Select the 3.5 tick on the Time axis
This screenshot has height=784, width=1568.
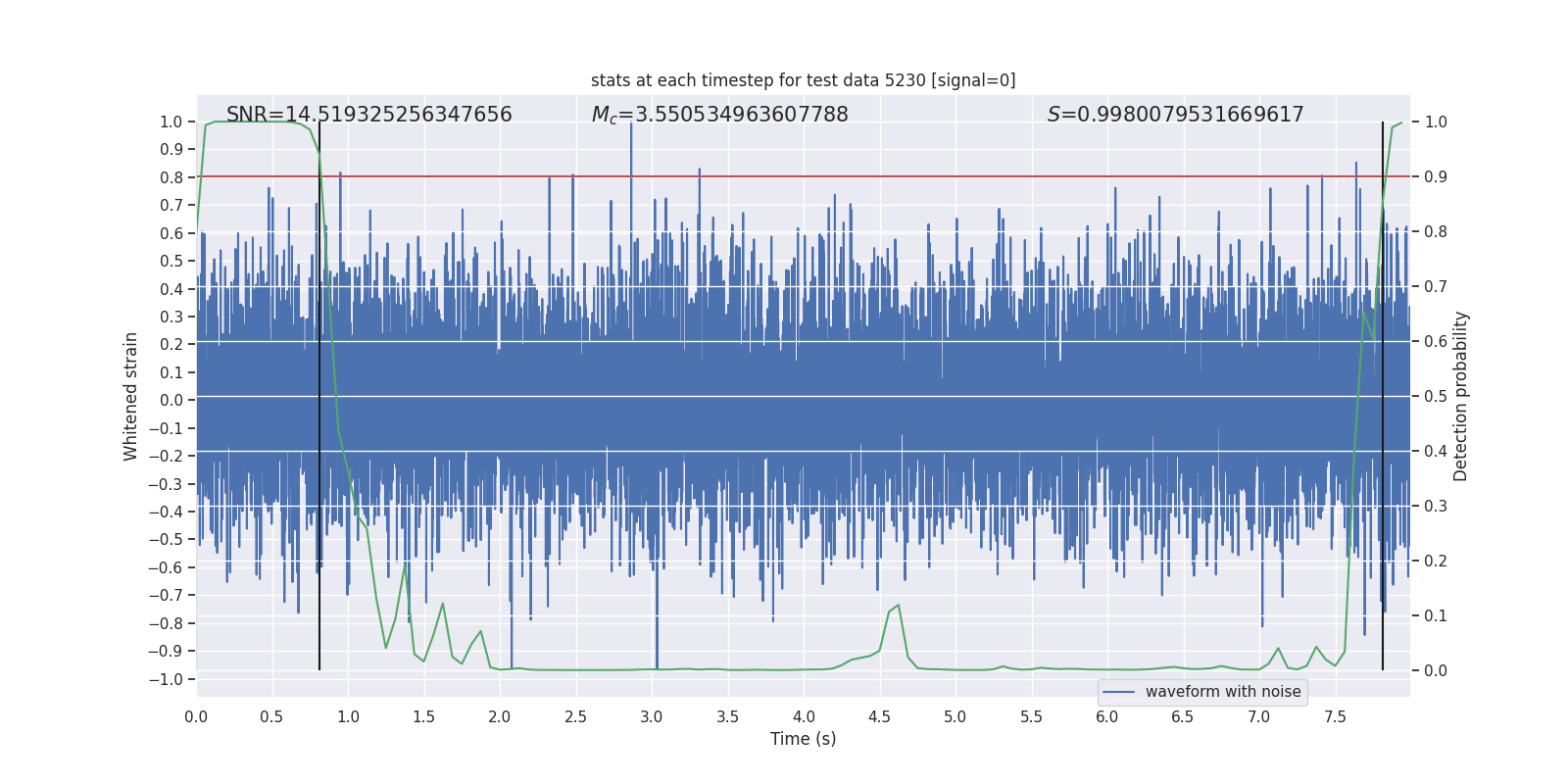pyautogui.click(x=728, y=716)
